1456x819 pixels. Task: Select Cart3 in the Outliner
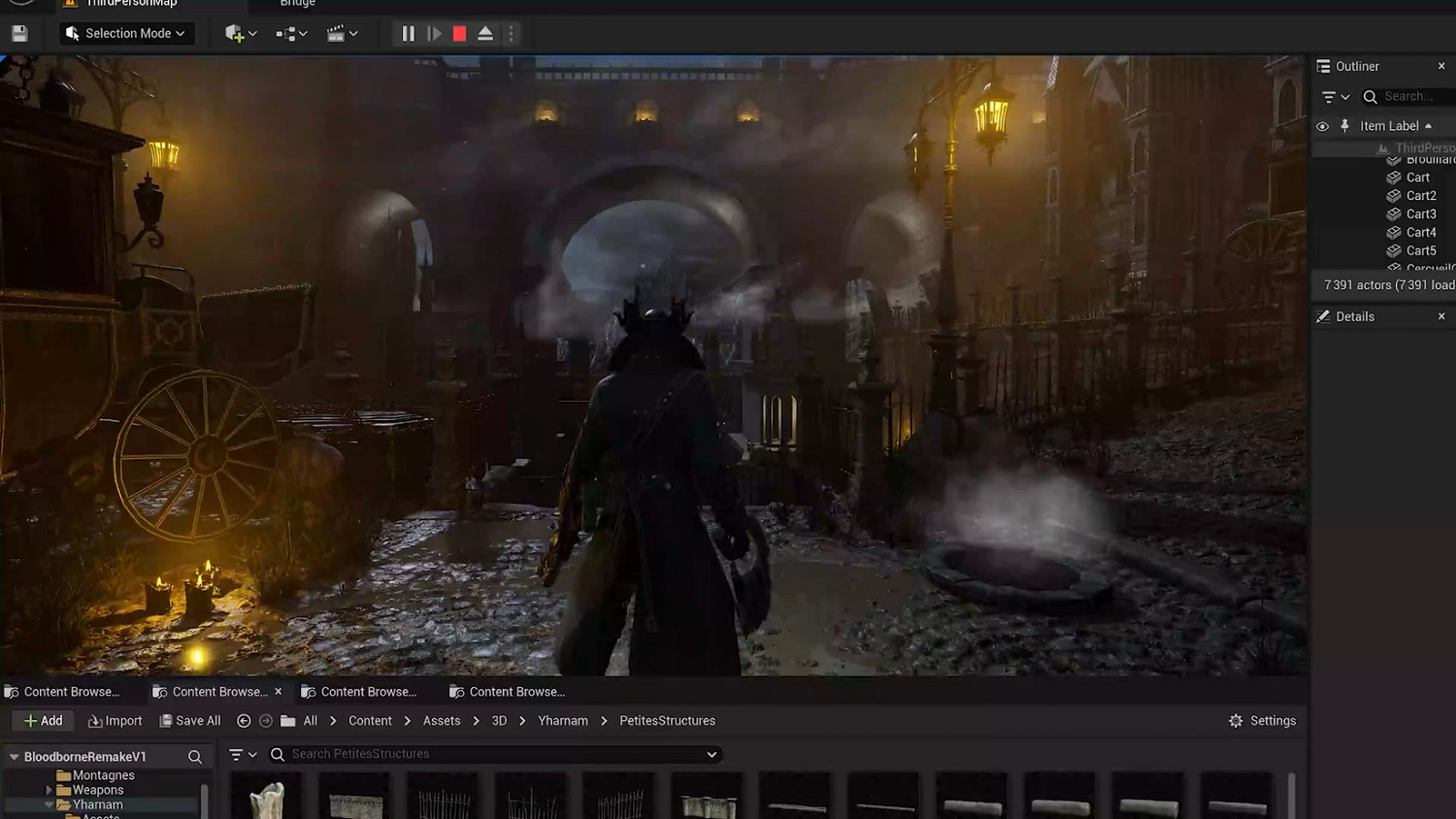[x=1420, y=214]
